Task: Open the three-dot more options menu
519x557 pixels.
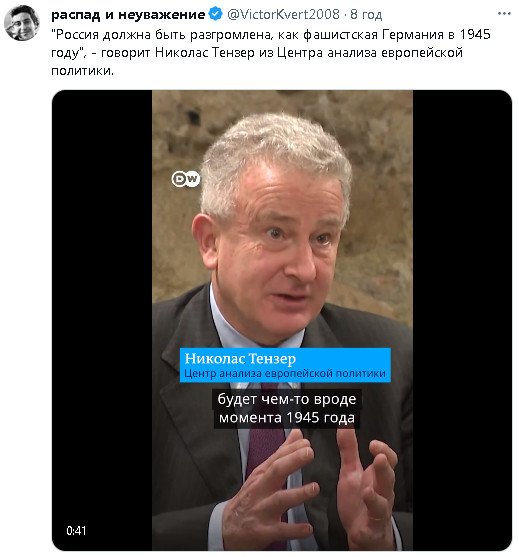Action: [x=504, y=14]
